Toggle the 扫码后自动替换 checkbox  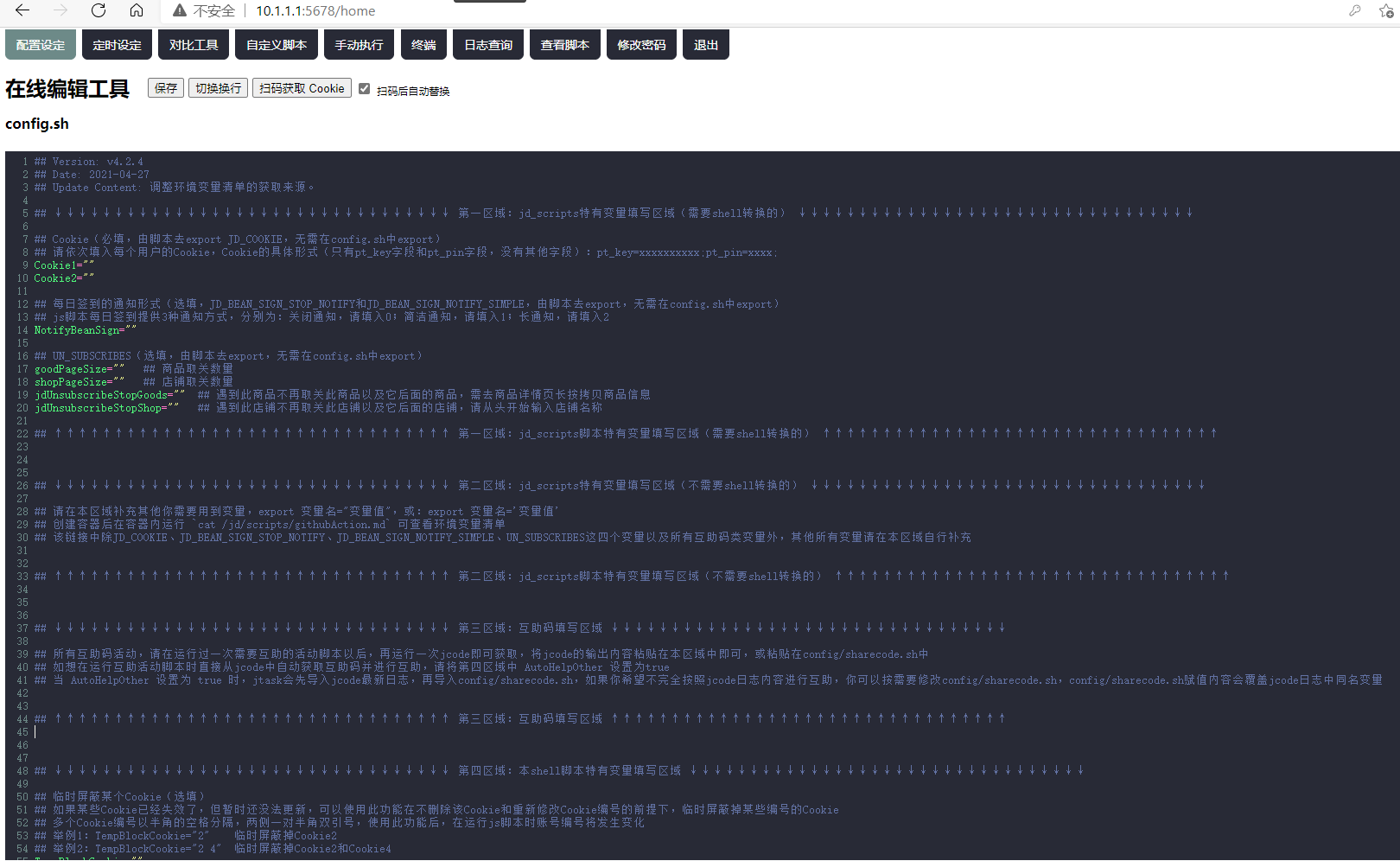(365, 89)
